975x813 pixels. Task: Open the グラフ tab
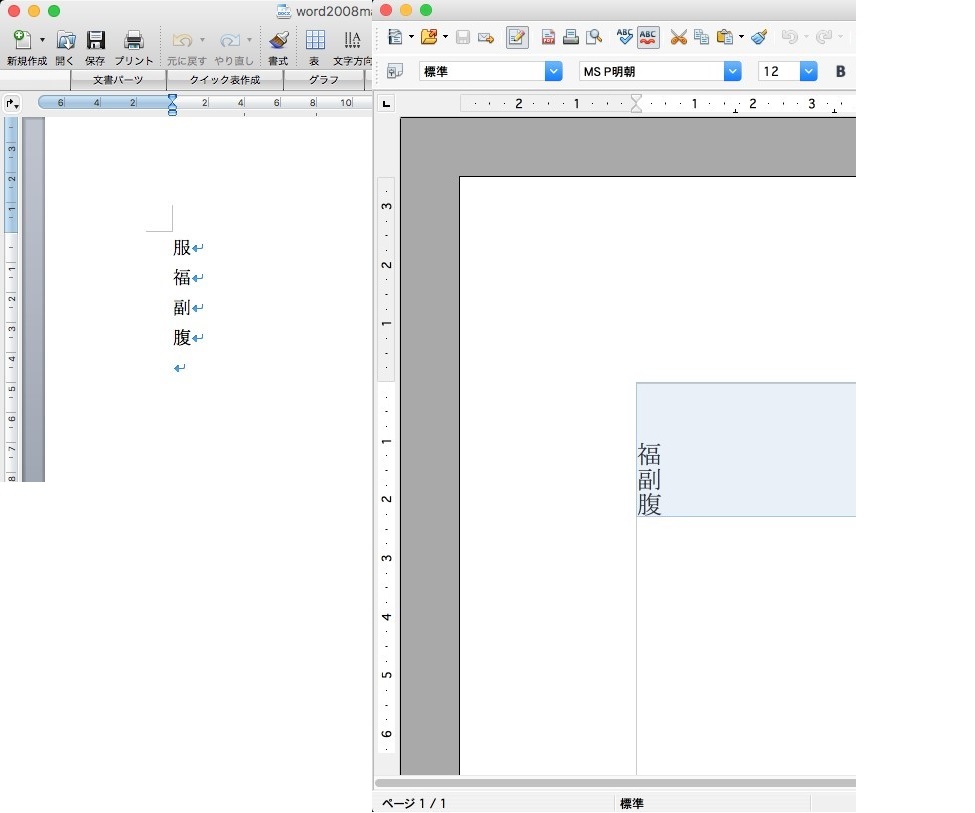323,80
